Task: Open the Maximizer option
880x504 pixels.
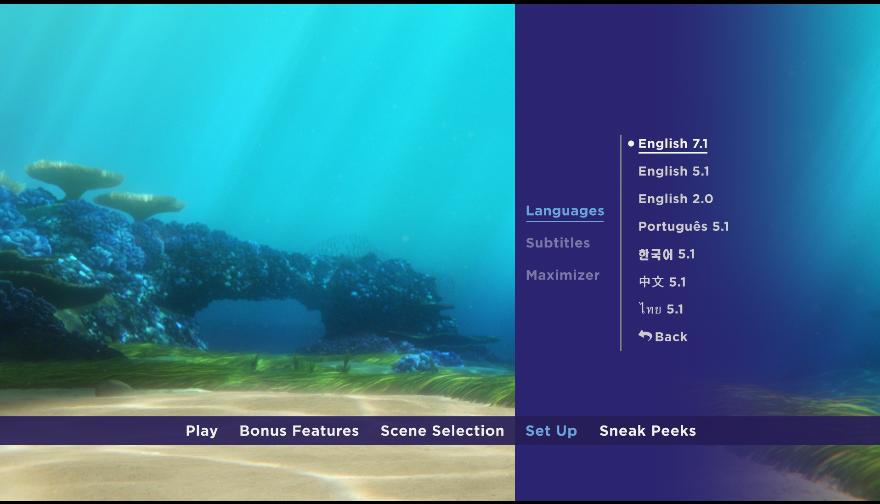Action: tap(562, 275)
